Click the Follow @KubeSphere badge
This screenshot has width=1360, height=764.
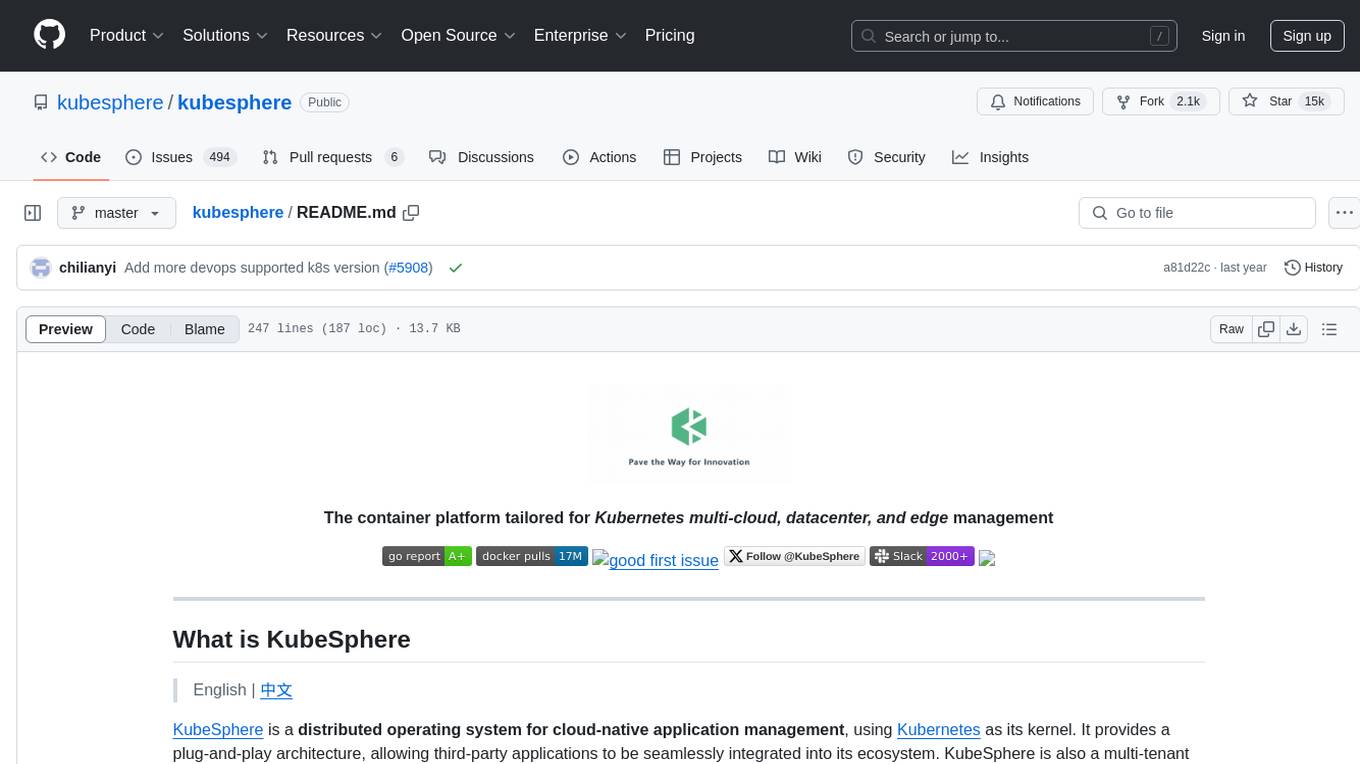pos(794,556)
